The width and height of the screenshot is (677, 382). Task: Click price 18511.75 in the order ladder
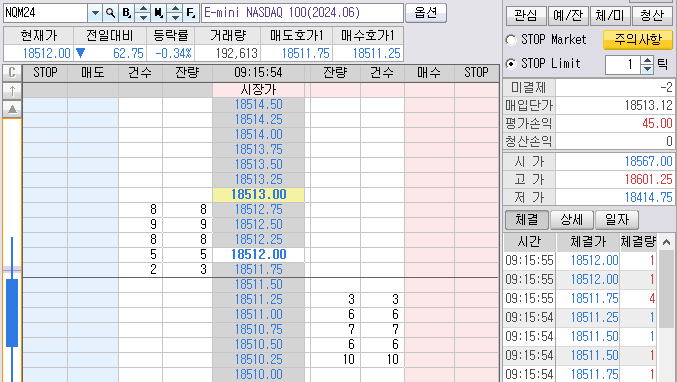click(258, 270)
